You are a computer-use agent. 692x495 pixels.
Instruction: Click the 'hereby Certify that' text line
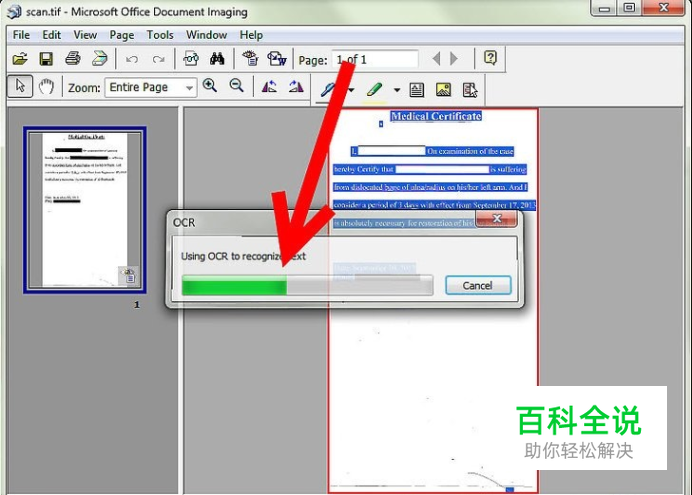click(x=430, y=169)
